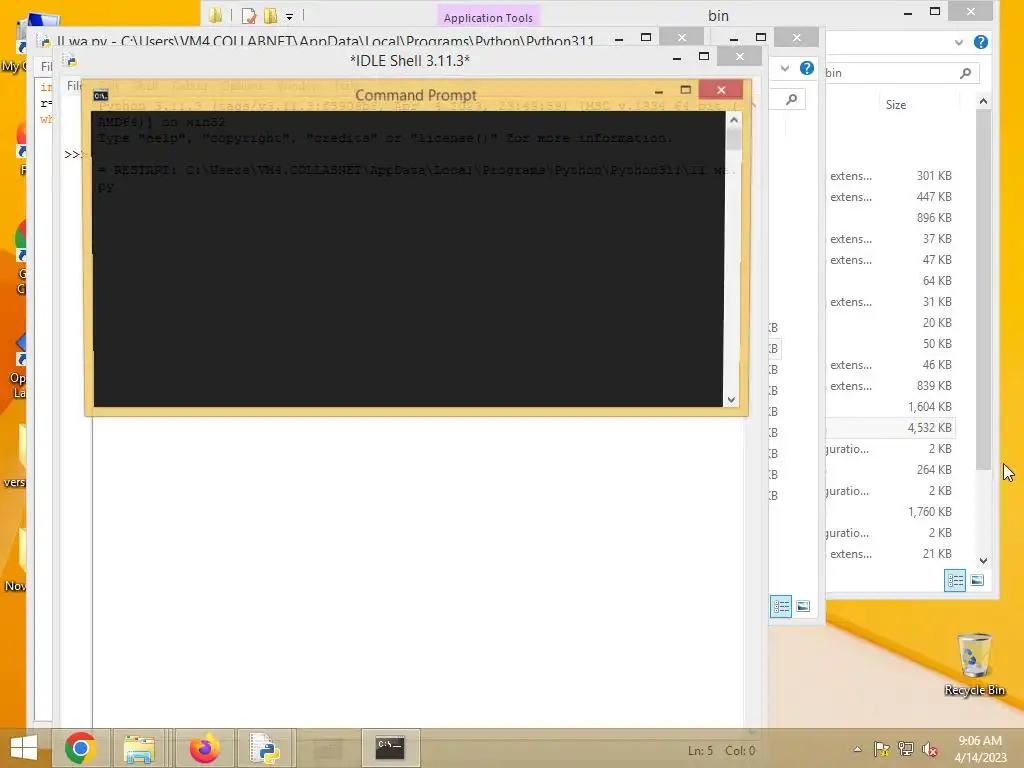Viewport: 1024px width, 768px height.
Task: Click Command Prompt title bar system icon
Action: tap(101, 95)
